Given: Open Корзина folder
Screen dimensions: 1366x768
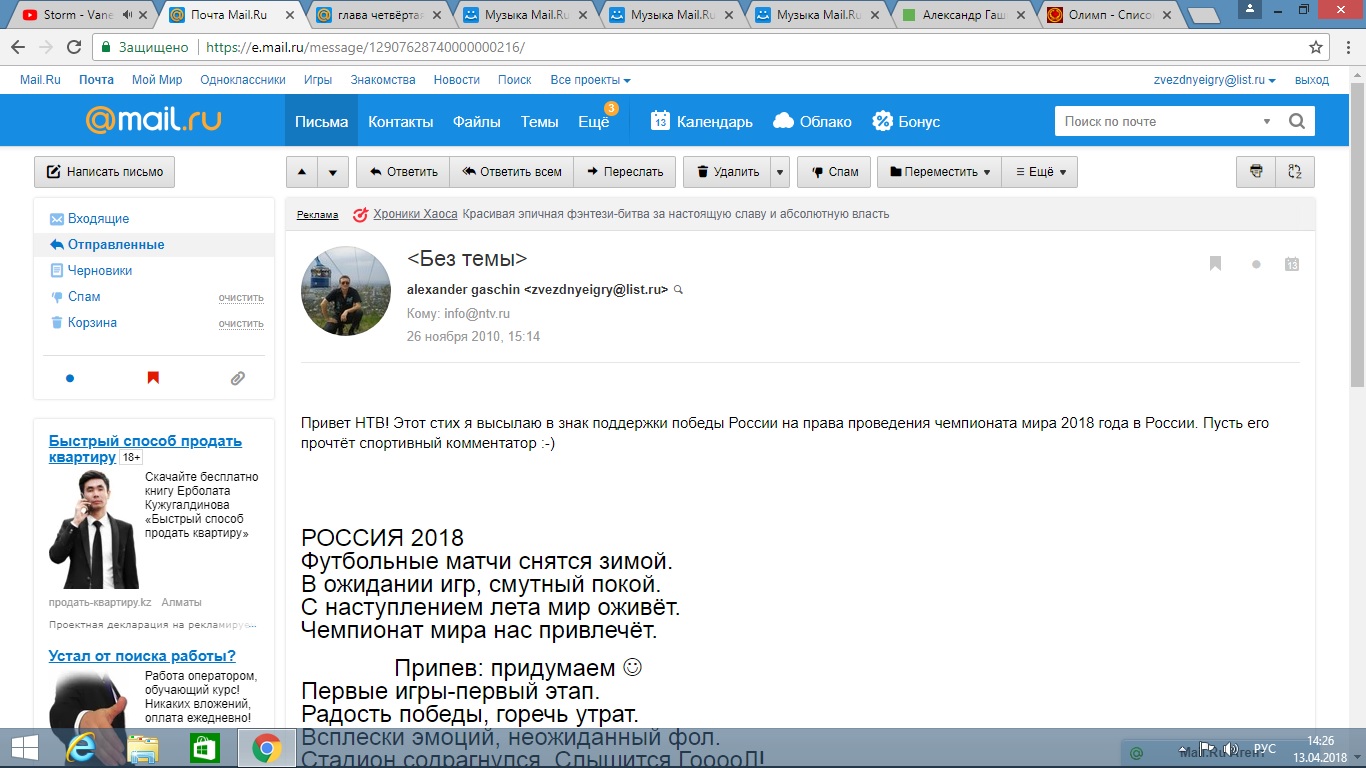Looking at the screenshot, I should pyautogui.click(x=92, y=322).
